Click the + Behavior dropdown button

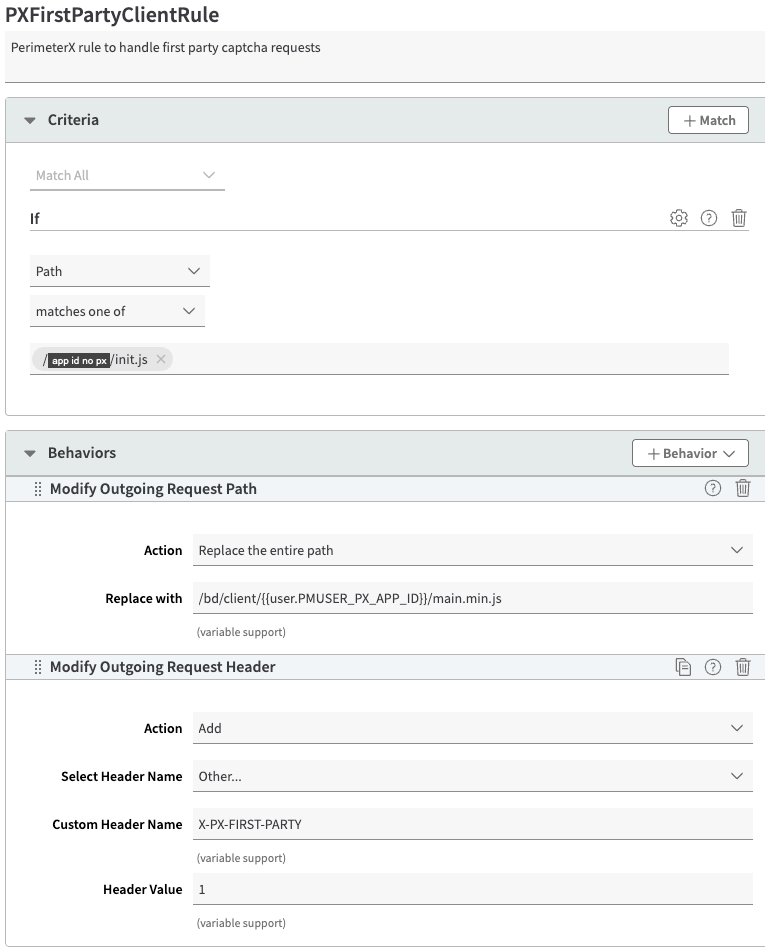[690, 453]
